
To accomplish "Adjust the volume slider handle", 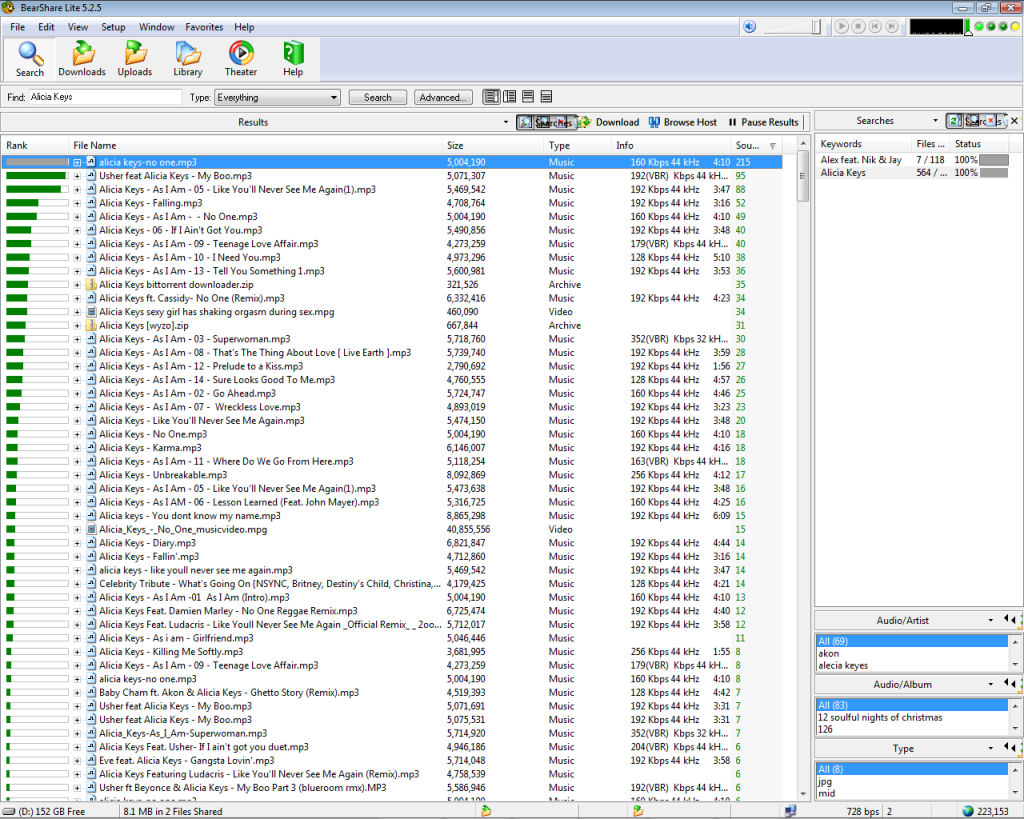I will click(816, 27).
